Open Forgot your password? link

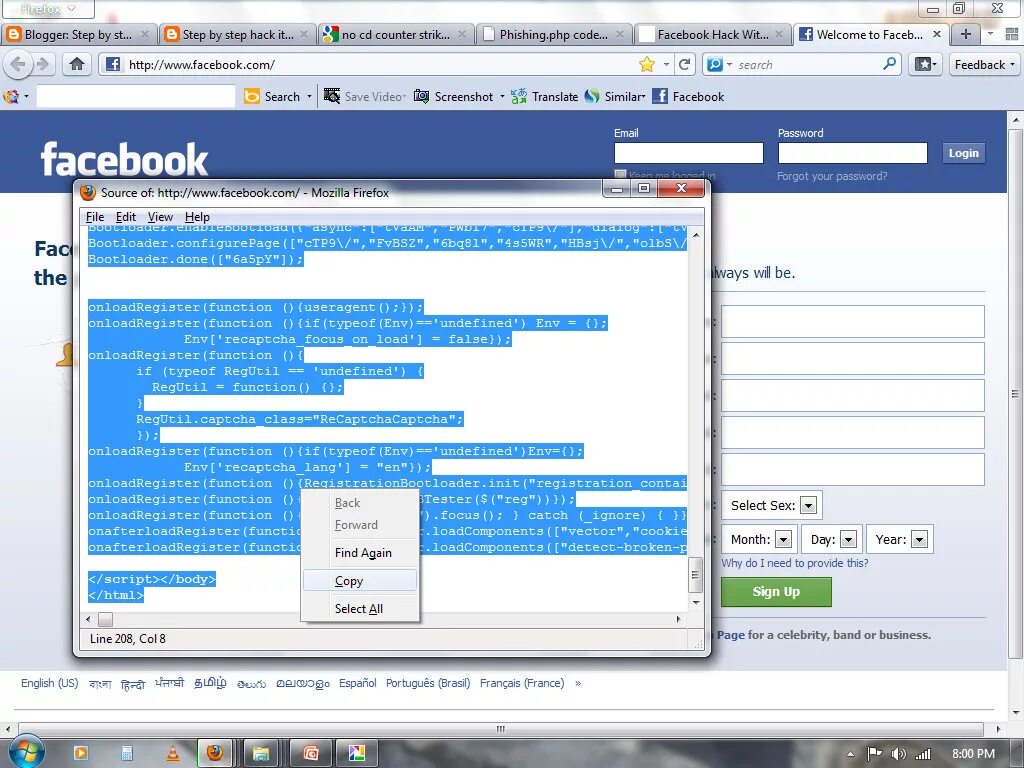tap(832, 176)
